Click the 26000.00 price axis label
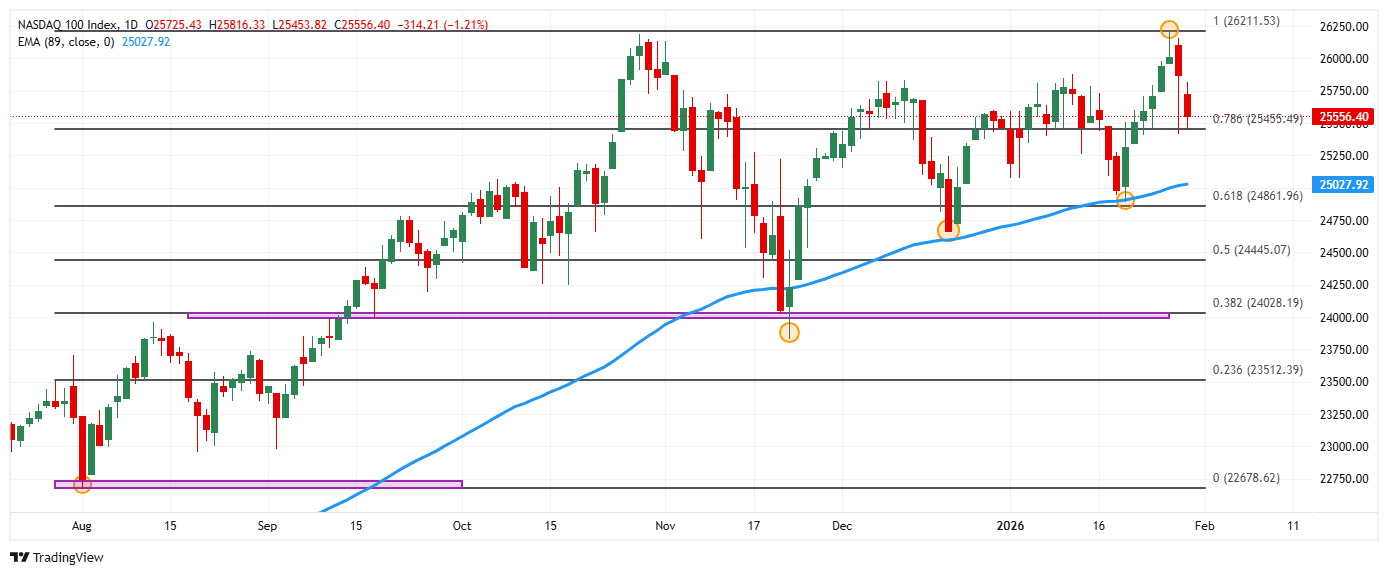The width and height of the screenshot is (1388, 575). [1346, 59]
